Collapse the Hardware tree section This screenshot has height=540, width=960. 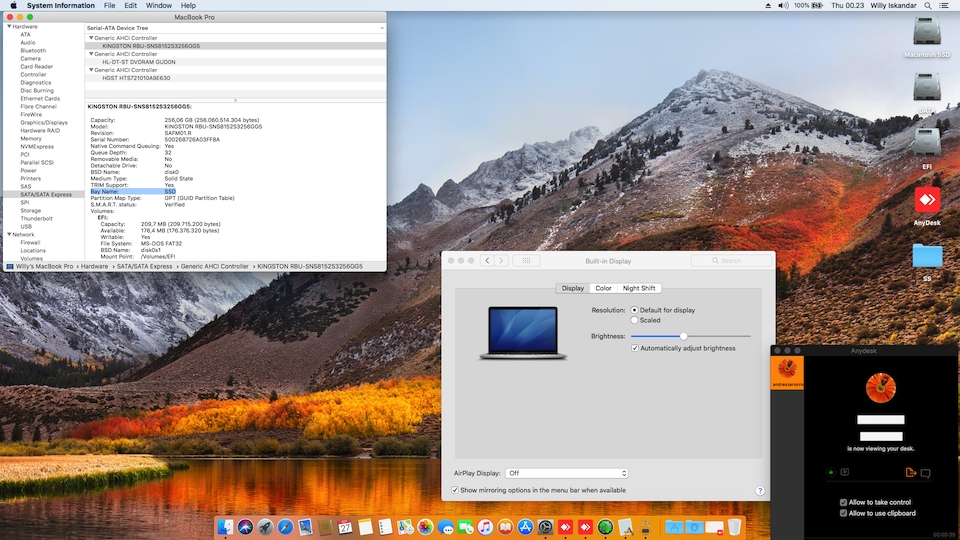(8, 26)
